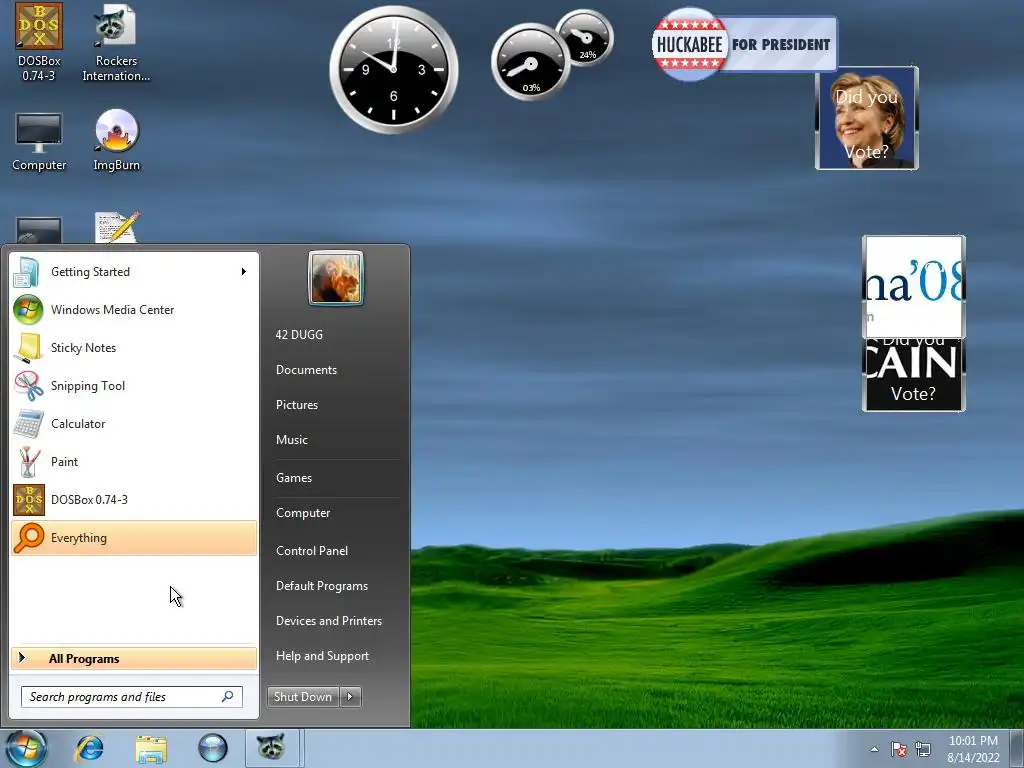Screen dimensions: 1024x768
Task: Expand All Programs list
Action: 134,658
